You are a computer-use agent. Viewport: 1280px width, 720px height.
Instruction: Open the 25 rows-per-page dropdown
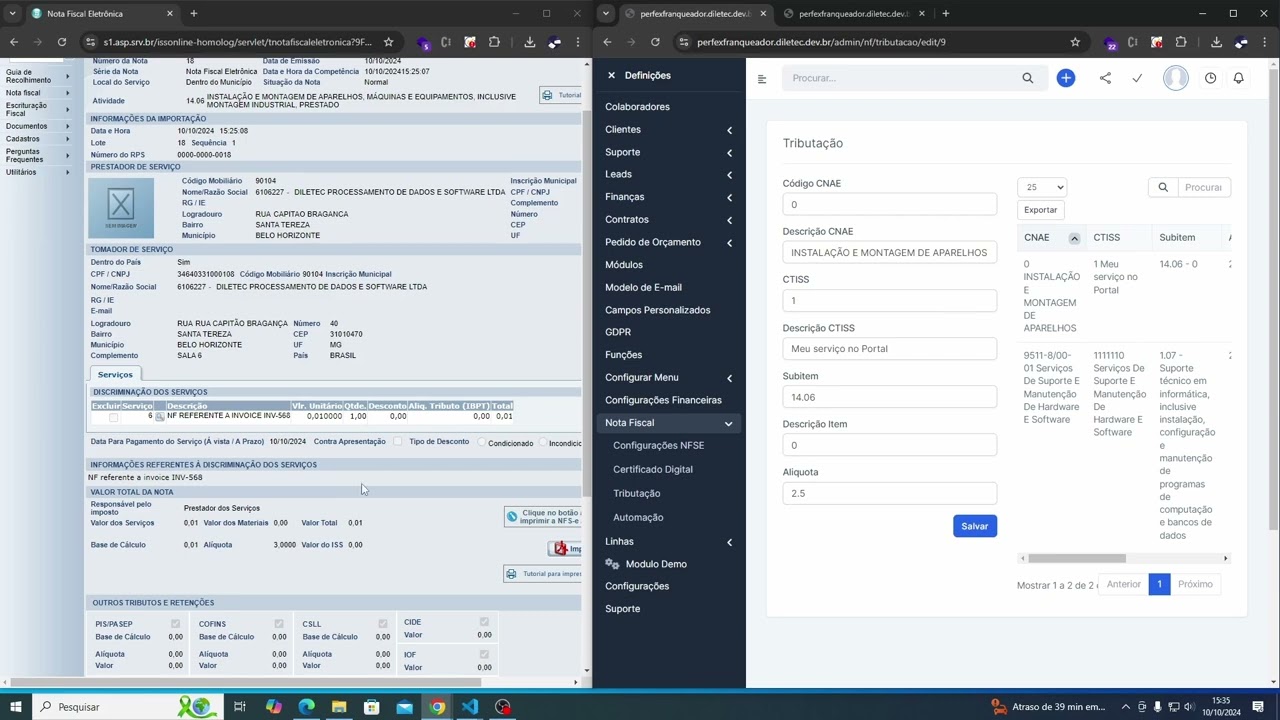coord(1042,187)
